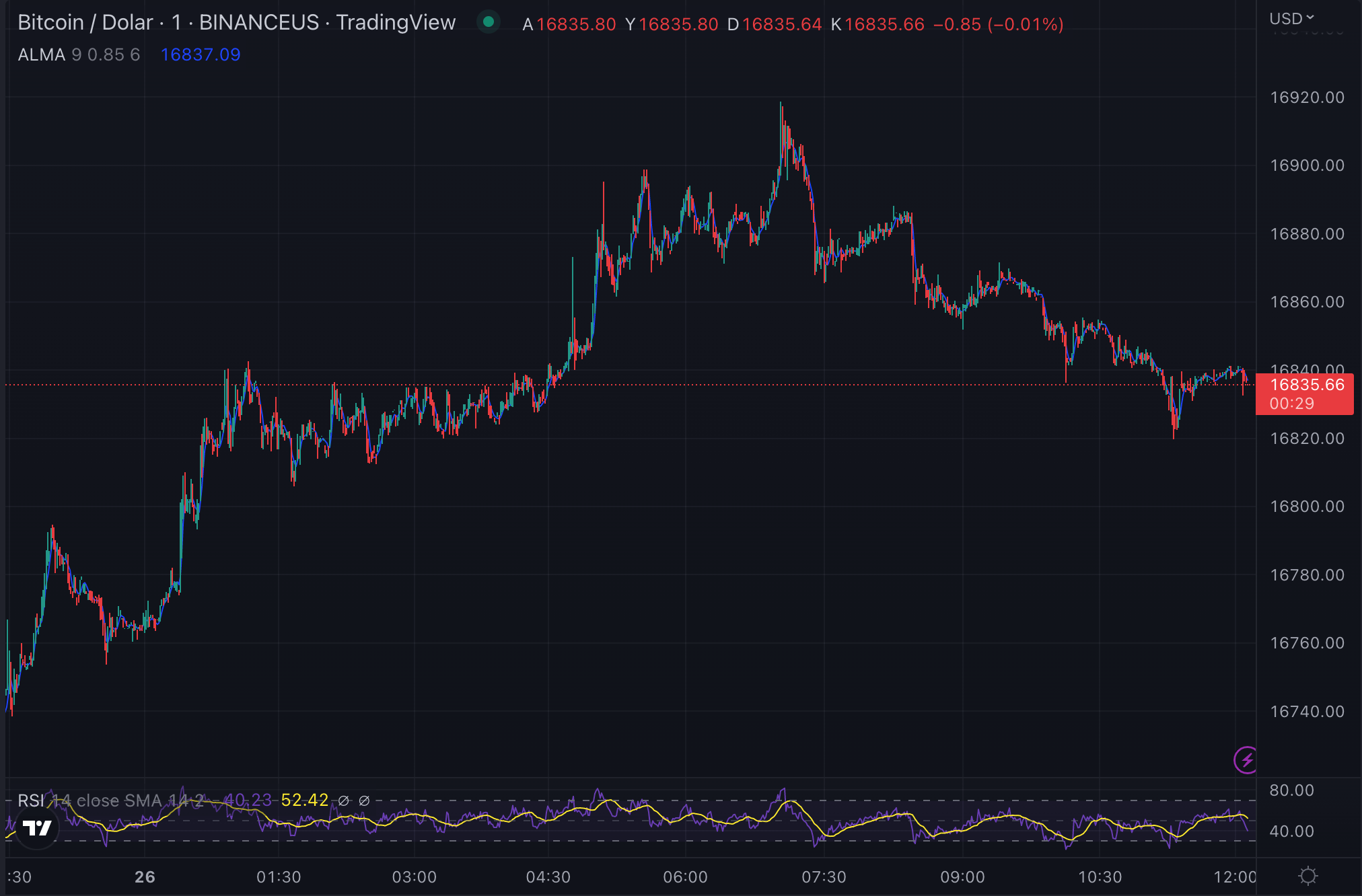
Task: Click the 16900.00 price axis label
Action: click(x=1307, y=165)
